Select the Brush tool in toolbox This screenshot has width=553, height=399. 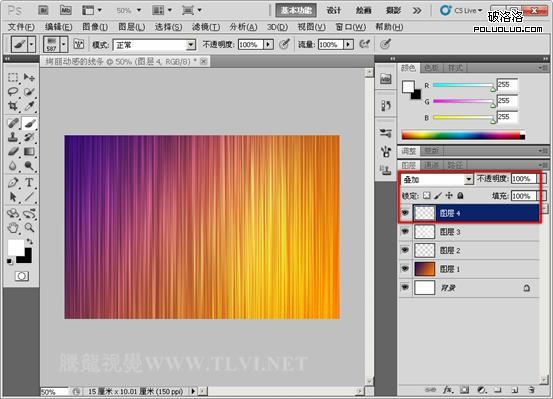tap(29, 123)
